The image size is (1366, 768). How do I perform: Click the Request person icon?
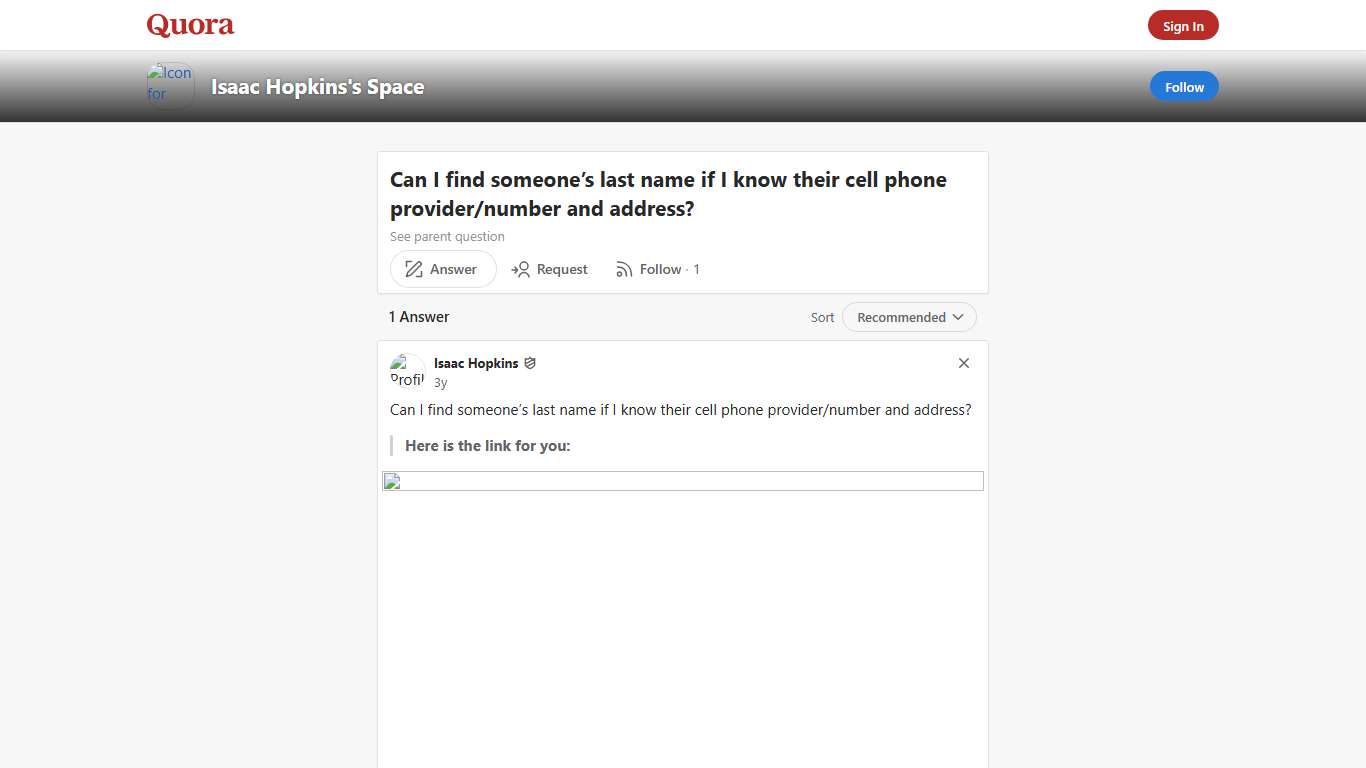[521, 269]
